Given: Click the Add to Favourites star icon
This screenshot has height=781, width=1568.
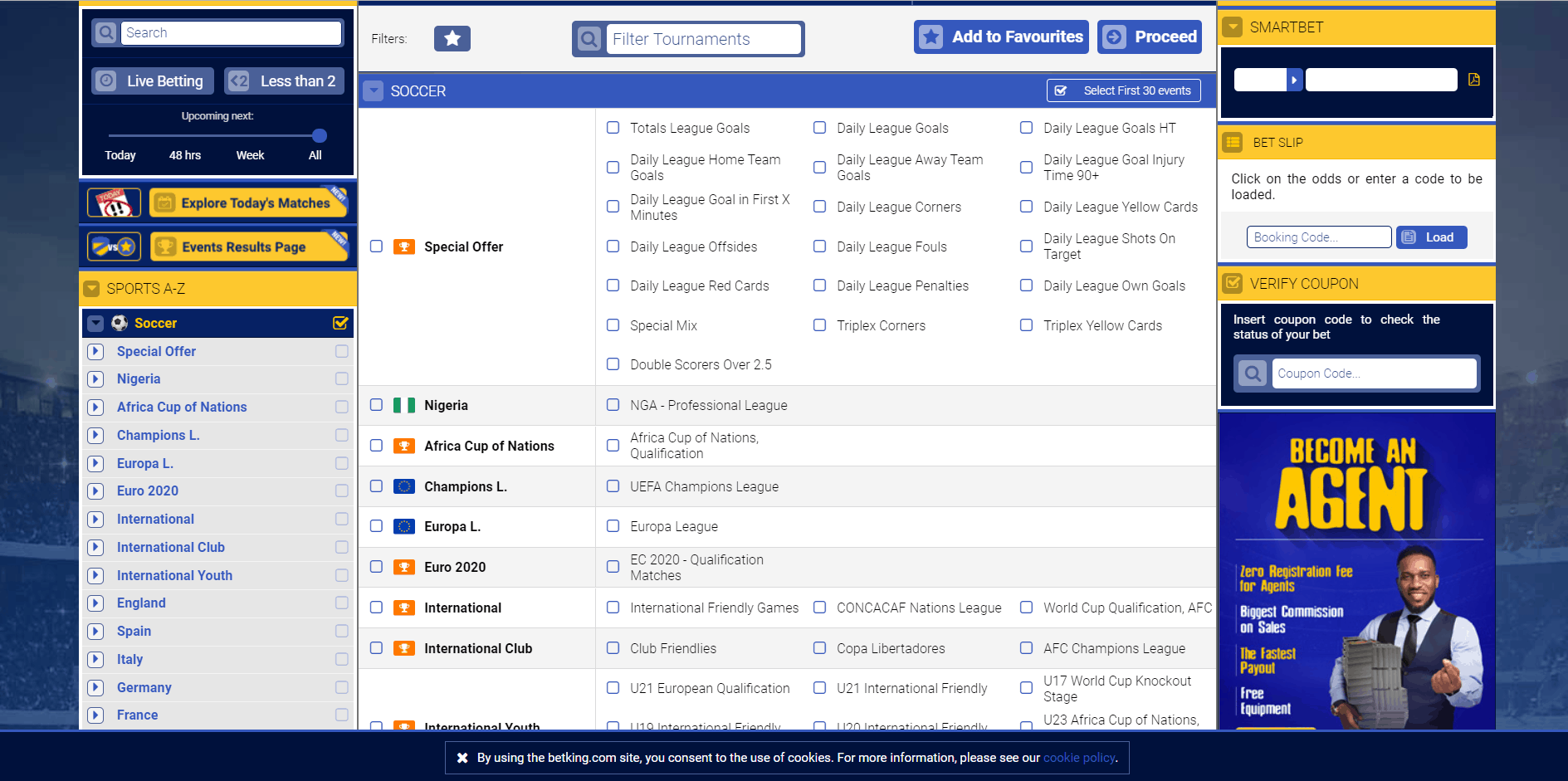Looking at the screenshot, I should coord(931,37).
